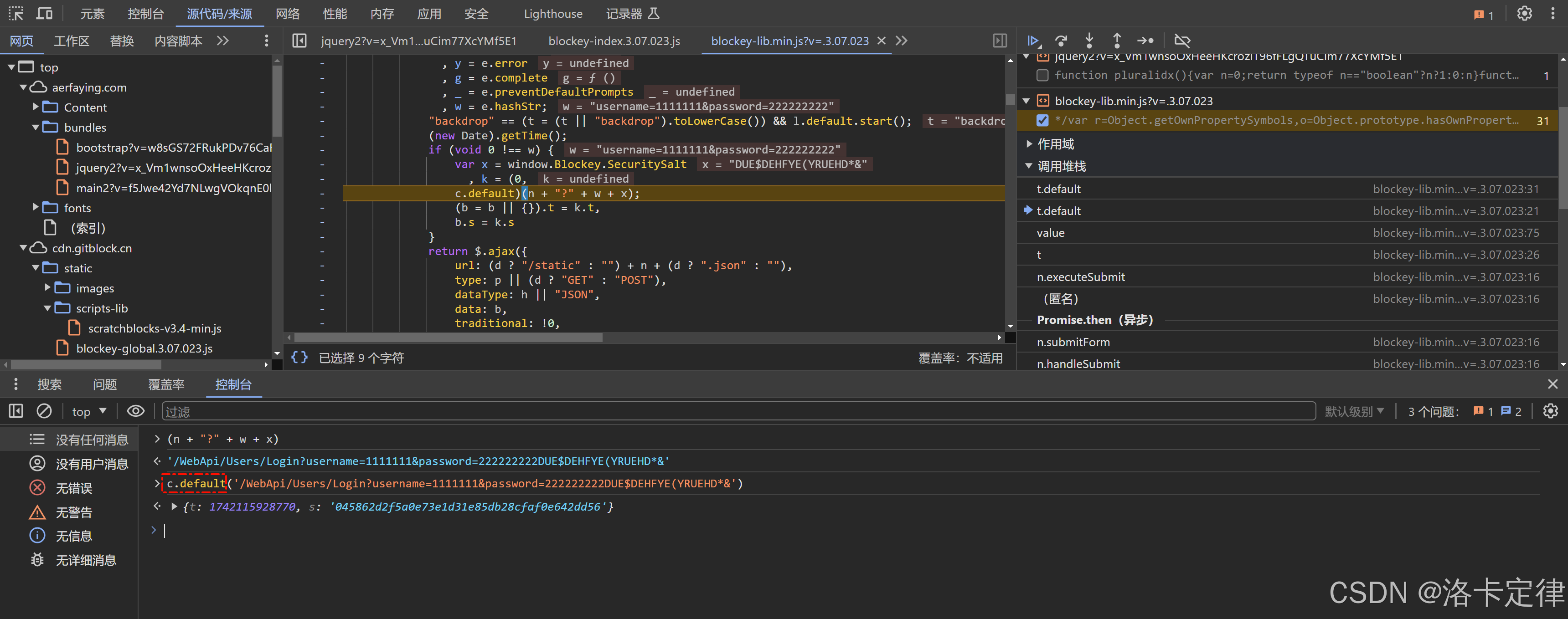
Task: Deactivate all breakpoints icon
Action: coord(1182,41)
